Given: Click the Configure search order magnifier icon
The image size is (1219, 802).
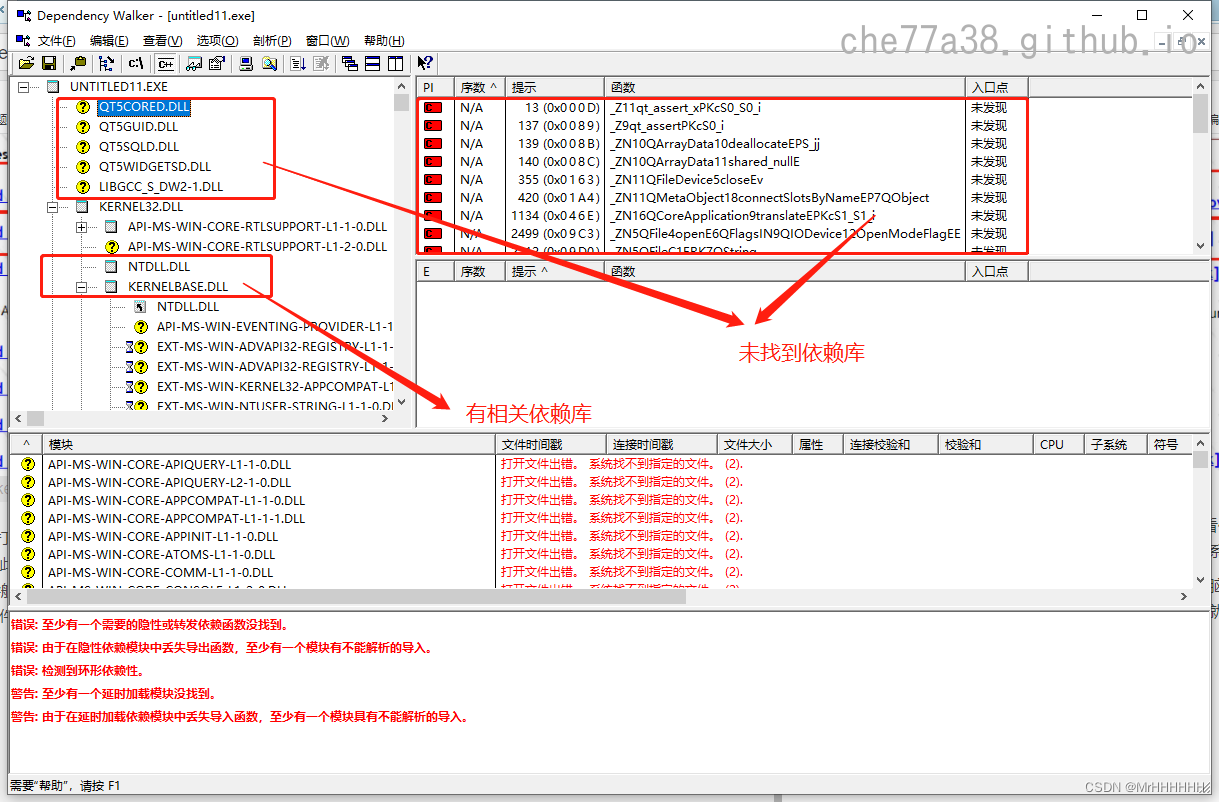Looking at the screenshot, I should (x=268, y=63).
